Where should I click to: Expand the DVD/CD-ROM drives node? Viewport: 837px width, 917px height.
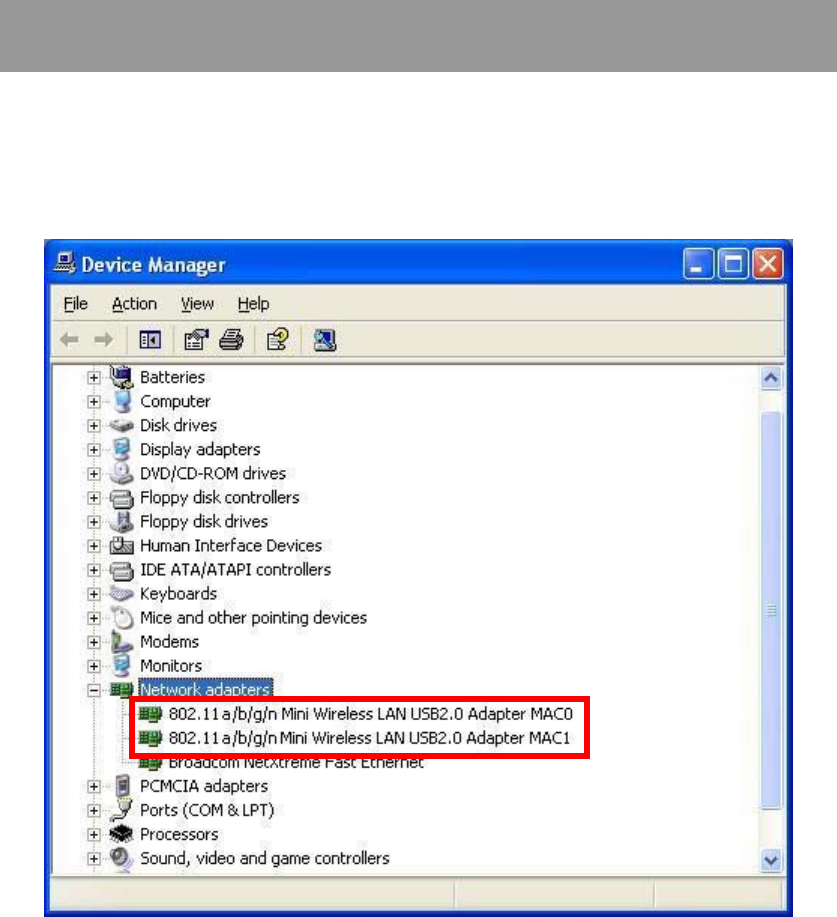94,474
